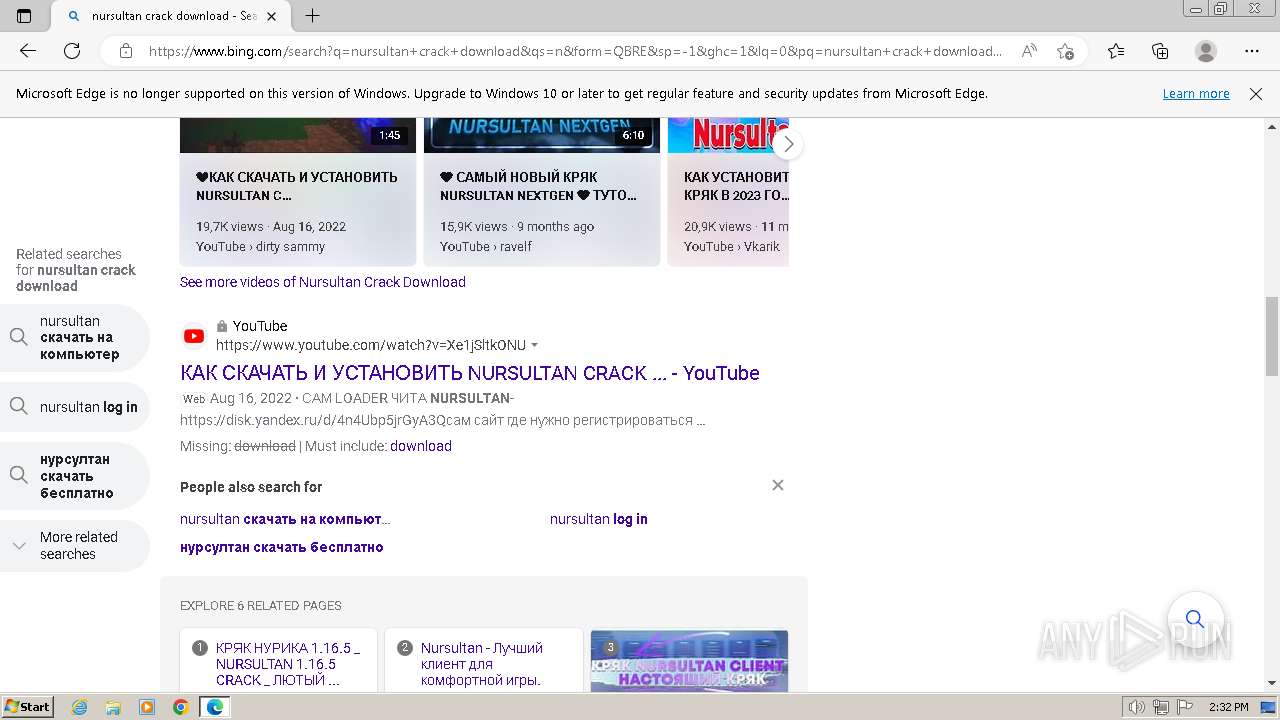Click scrollbar up arrow

point(1272,127)
